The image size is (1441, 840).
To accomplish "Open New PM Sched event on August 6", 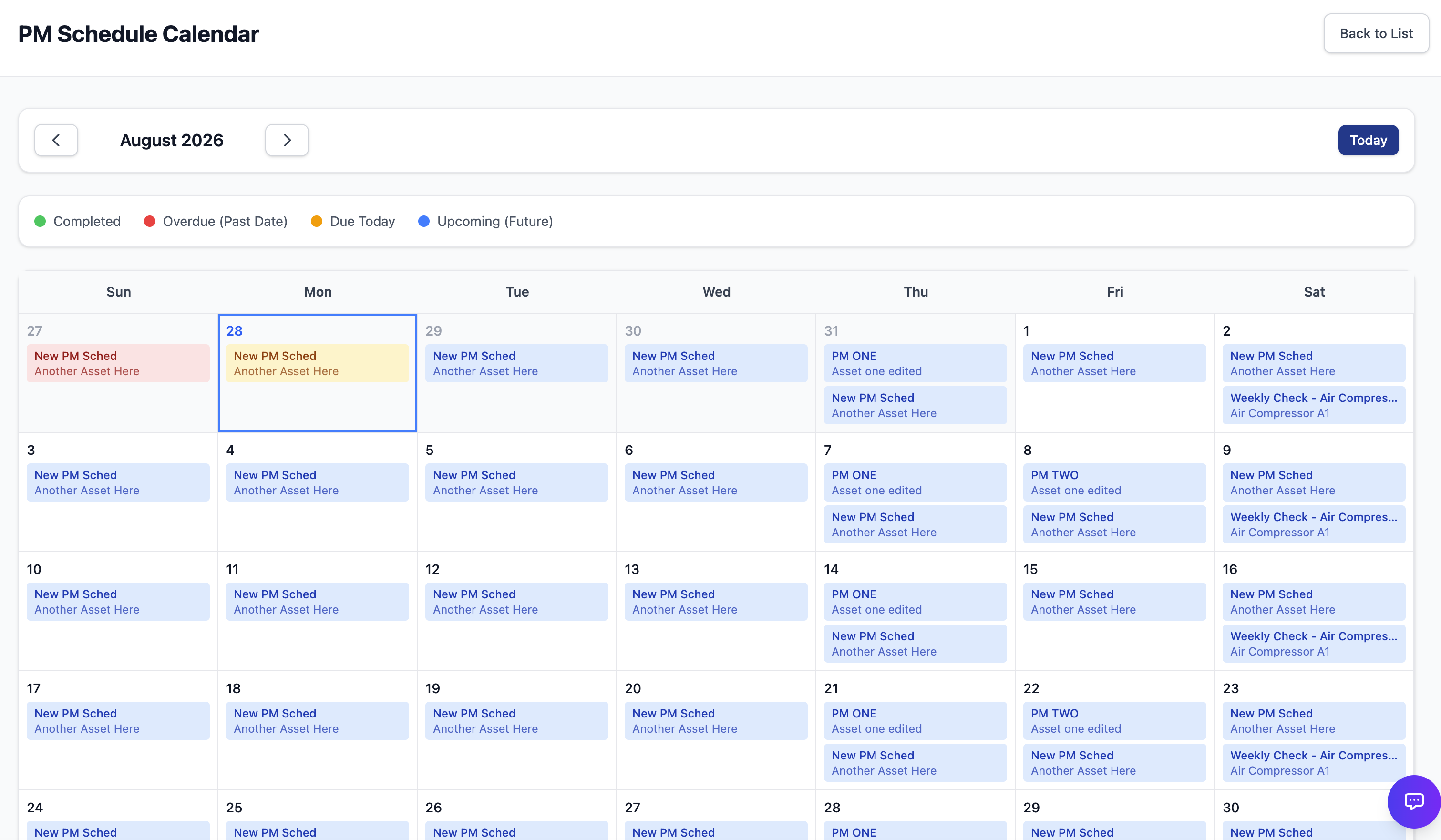I will (x=716, y=482).
